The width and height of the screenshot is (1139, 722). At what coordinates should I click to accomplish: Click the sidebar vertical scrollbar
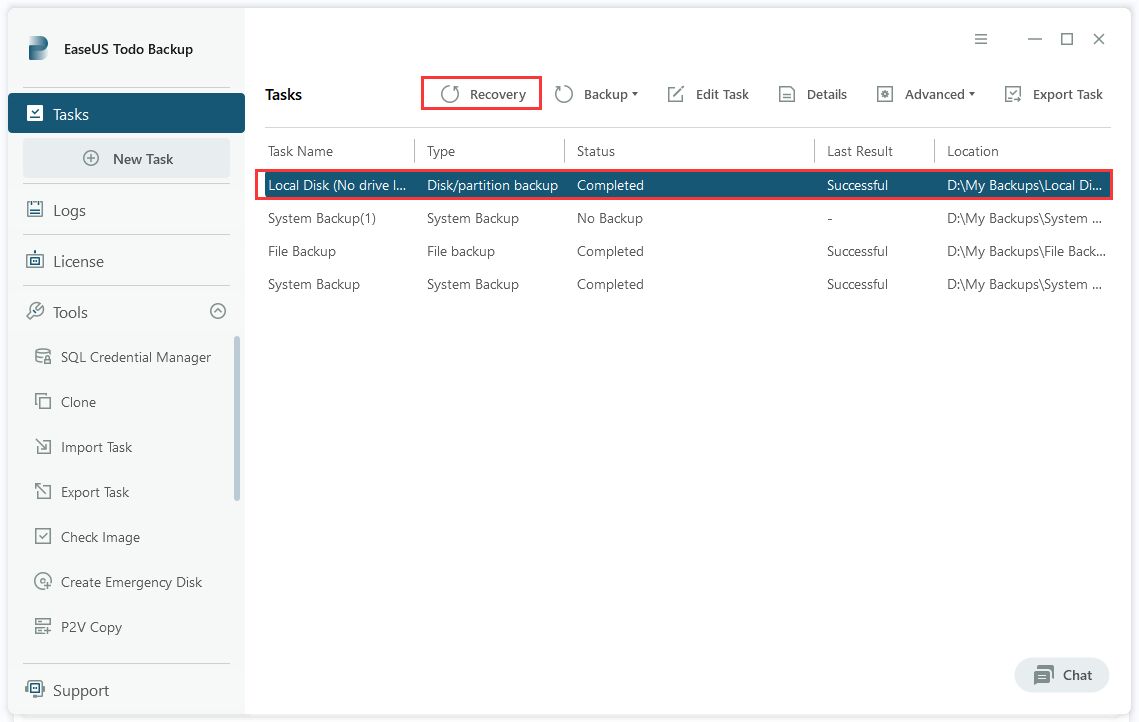click(237, 418)
